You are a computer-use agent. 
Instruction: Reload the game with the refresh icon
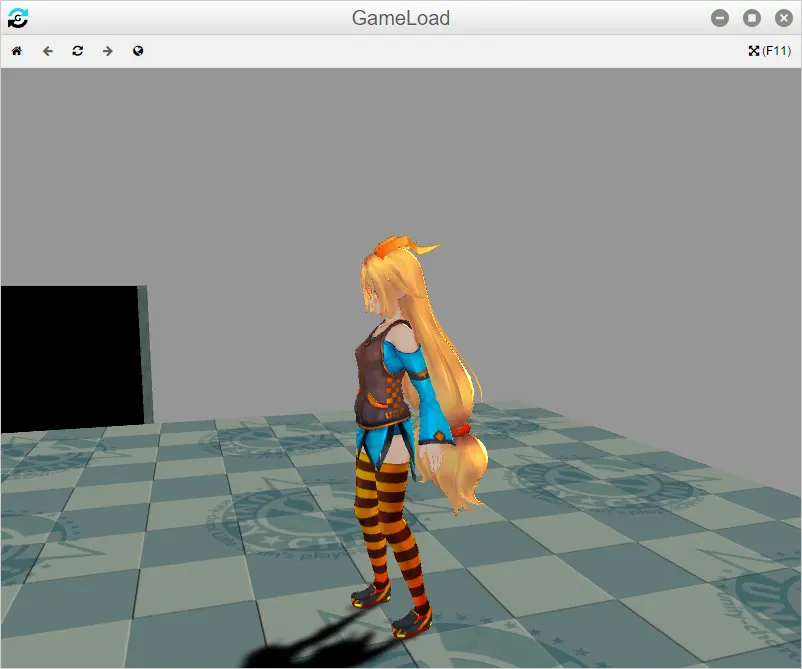tap(78, 51)
